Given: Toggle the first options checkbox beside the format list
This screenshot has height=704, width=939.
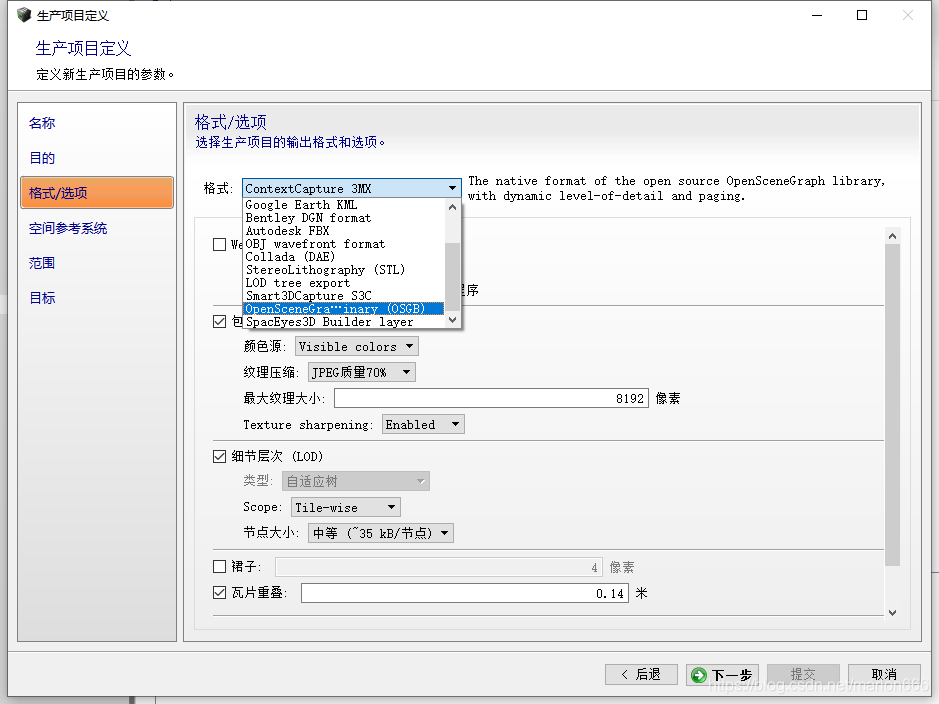Looking at the screenshot, I should click(x=219, y=244).
